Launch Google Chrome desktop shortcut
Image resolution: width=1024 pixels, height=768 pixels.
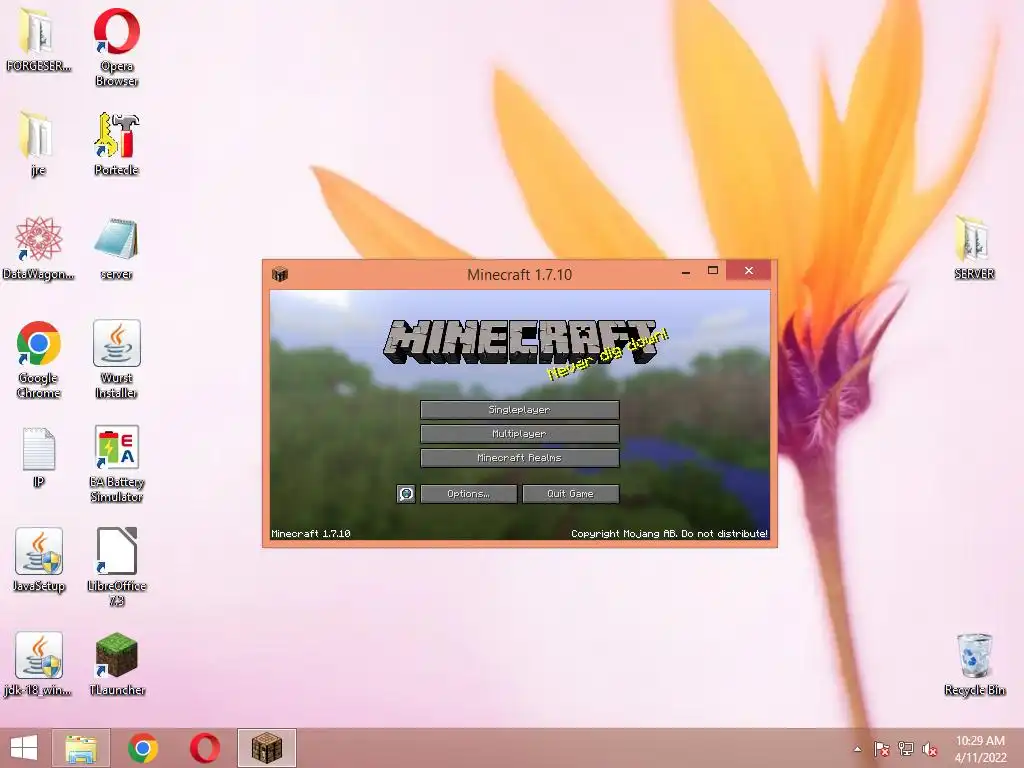(39, 359)
